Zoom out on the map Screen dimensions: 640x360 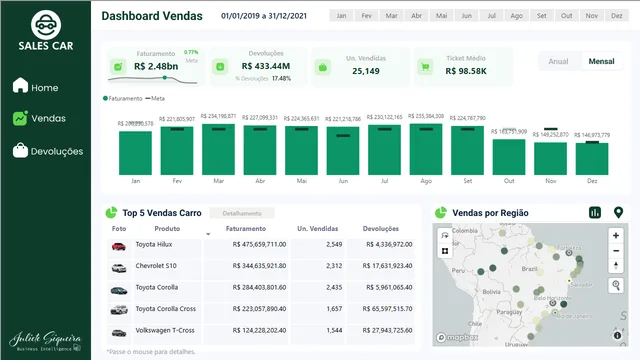click(616, 251)
